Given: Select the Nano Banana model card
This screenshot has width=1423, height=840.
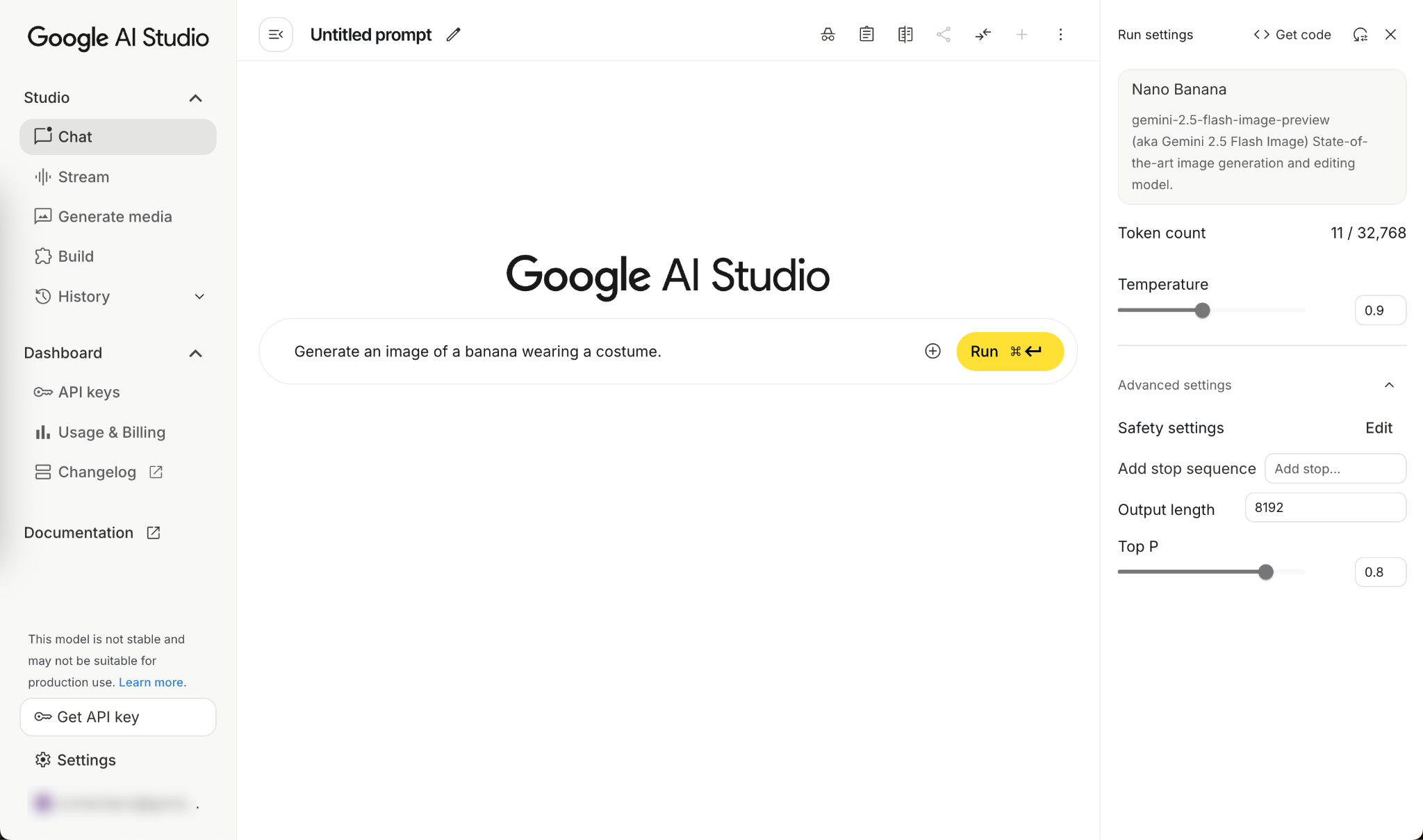Looking at the screenshot, I should (x=1262, y=137).
